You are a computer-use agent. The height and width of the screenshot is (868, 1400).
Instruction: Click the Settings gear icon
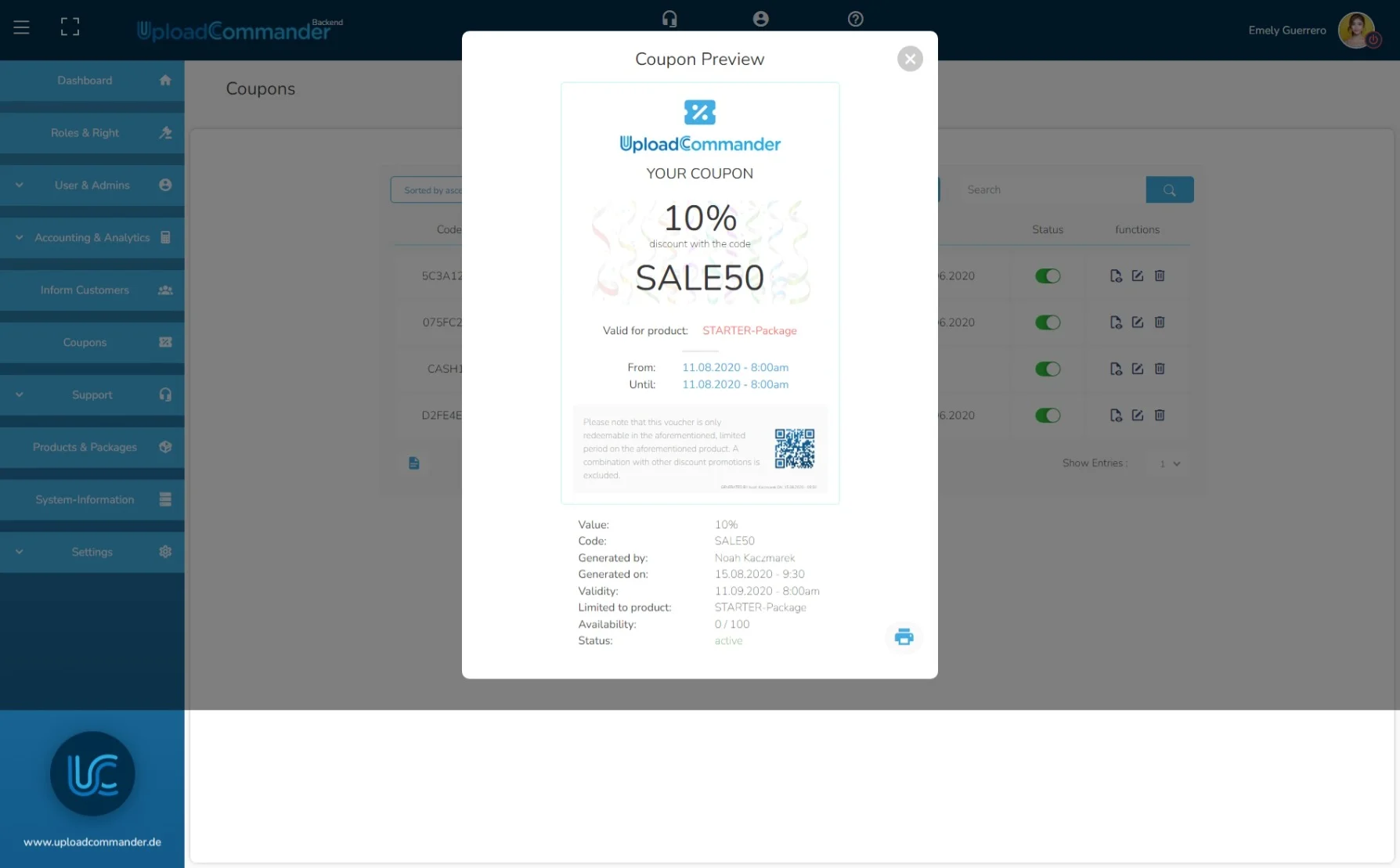coord(165,552)
